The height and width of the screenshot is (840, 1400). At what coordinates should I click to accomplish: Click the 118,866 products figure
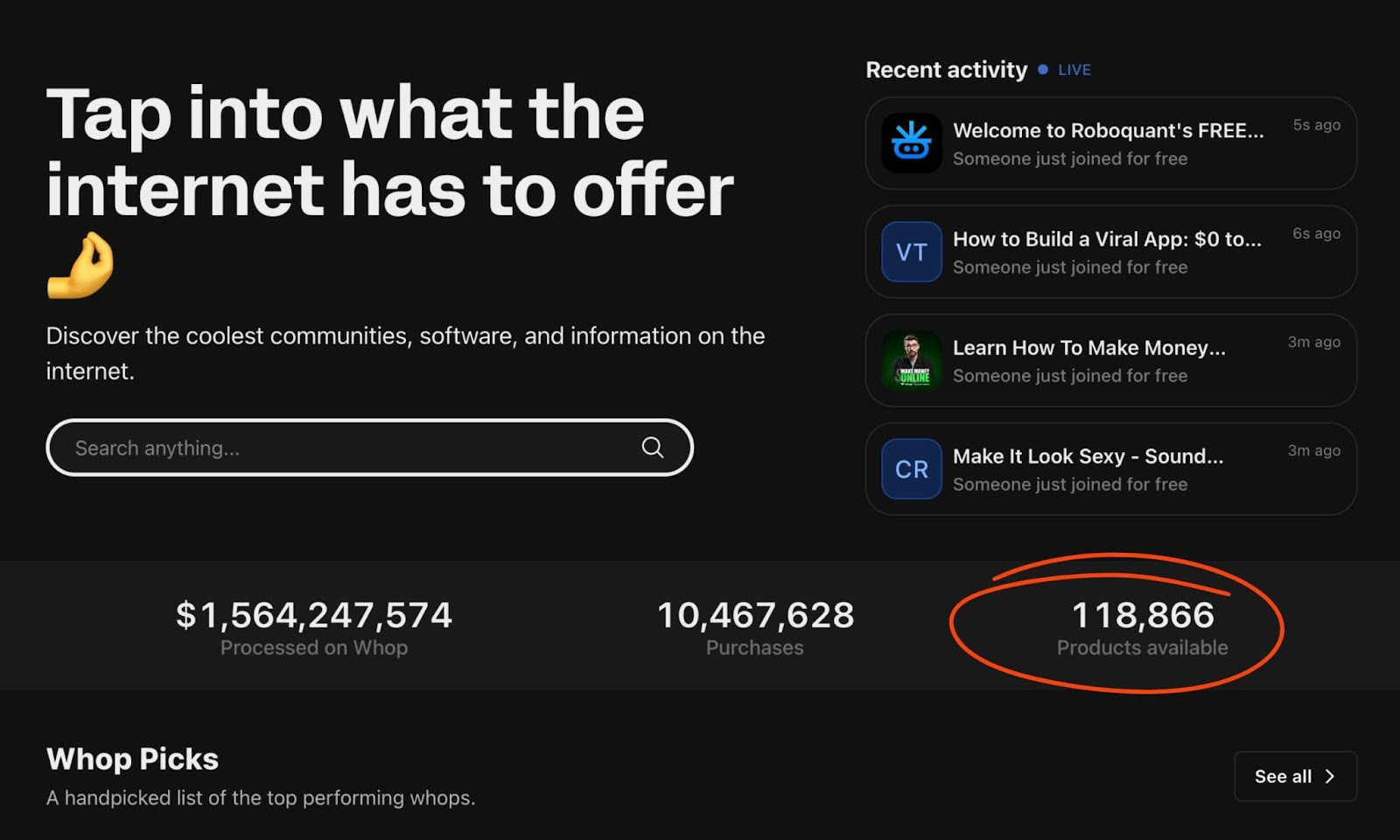coord(1143,615)
